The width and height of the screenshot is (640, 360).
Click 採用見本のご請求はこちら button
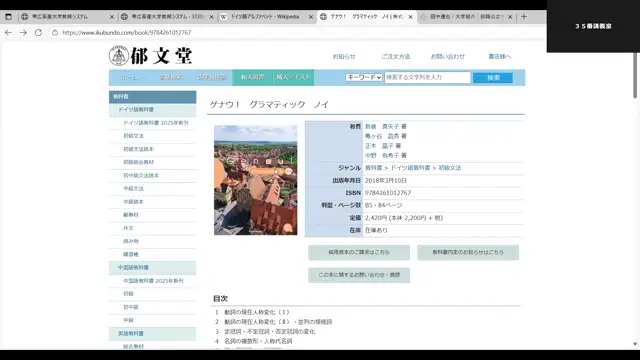click(359, 253)
